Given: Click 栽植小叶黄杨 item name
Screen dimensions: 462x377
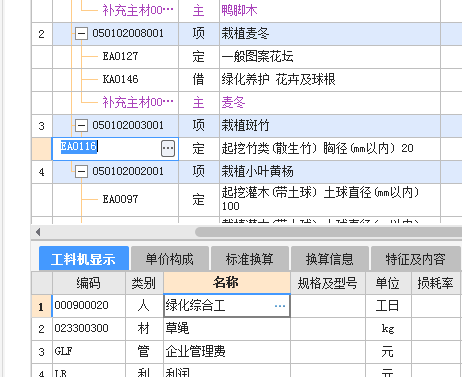Looking at the screenshot, I should (258, 172).
